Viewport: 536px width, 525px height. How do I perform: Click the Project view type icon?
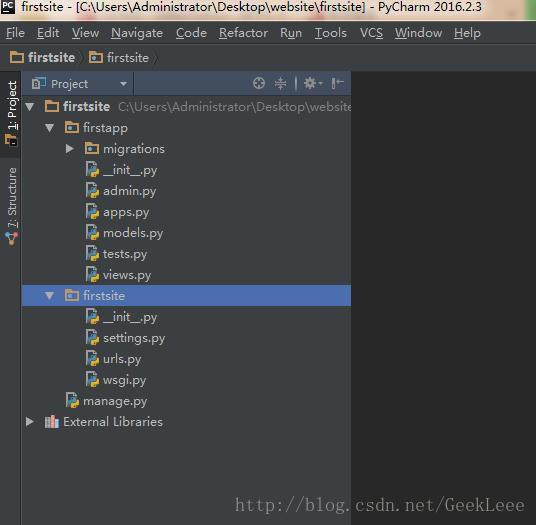[x=38, y=83]
